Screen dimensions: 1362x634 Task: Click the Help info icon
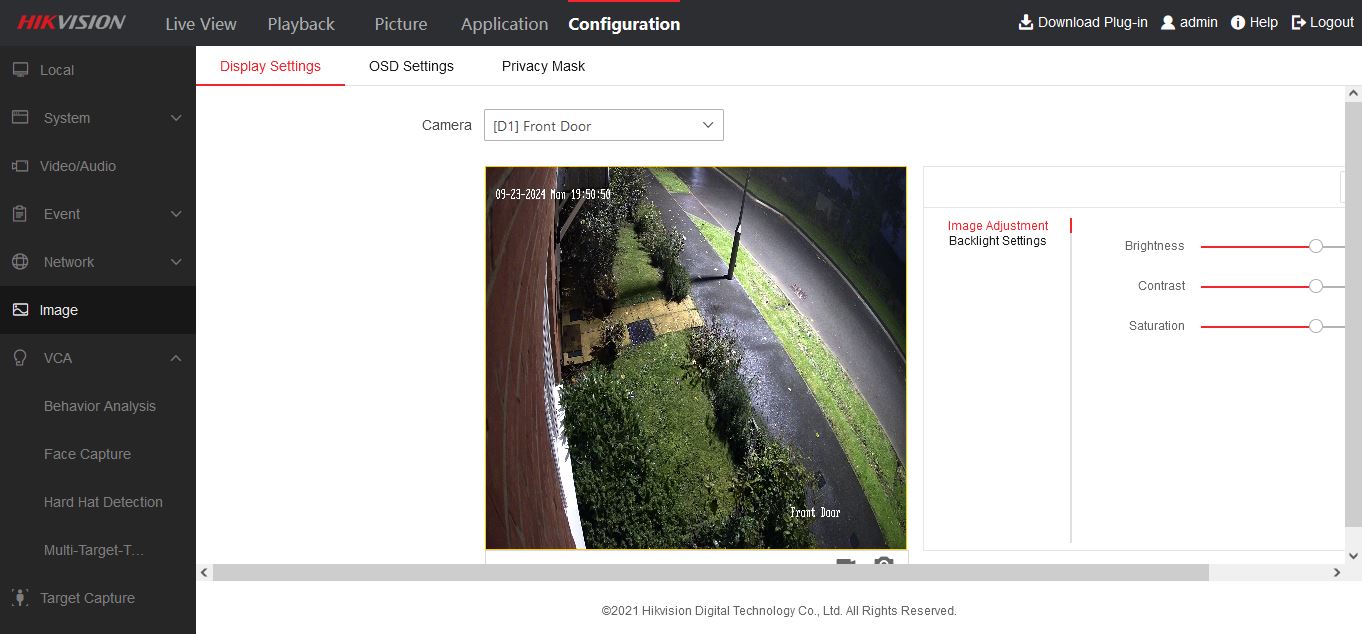click(1238, 22)
